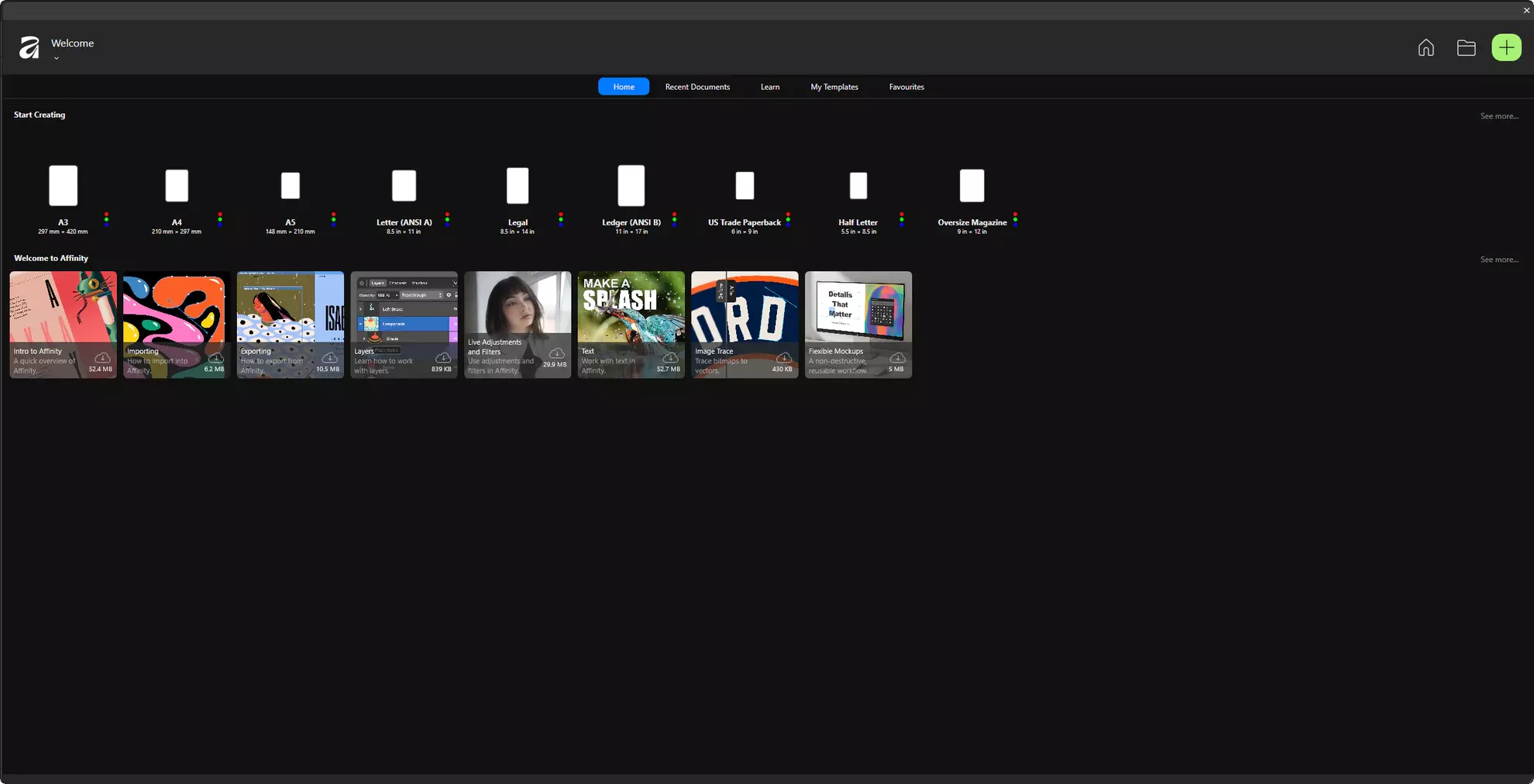Open the Favourites tab

[x=906, y=87]
